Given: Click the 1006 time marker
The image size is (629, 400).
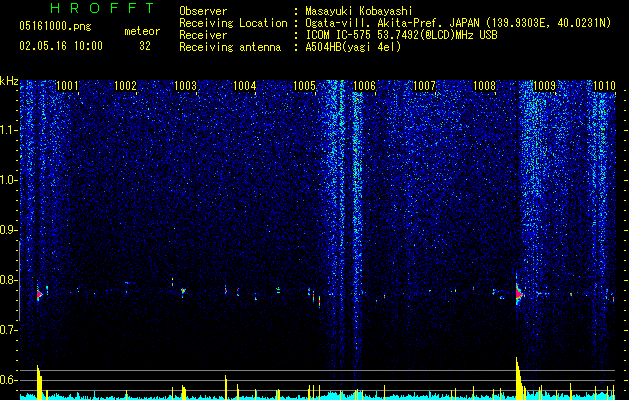Looking at the screenshot, I should (365, 86).
